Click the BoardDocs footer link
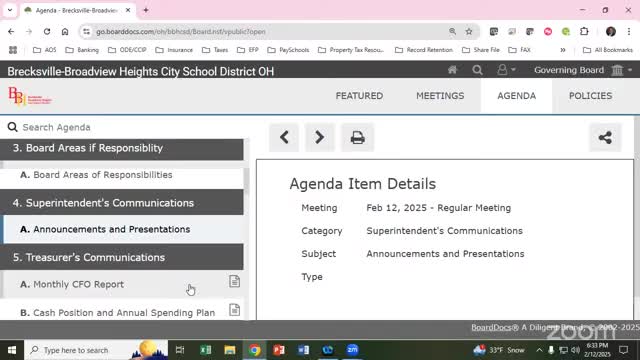The height and width of the screenshot is (360, 640). pyautogui.click(x=491, y=327)
